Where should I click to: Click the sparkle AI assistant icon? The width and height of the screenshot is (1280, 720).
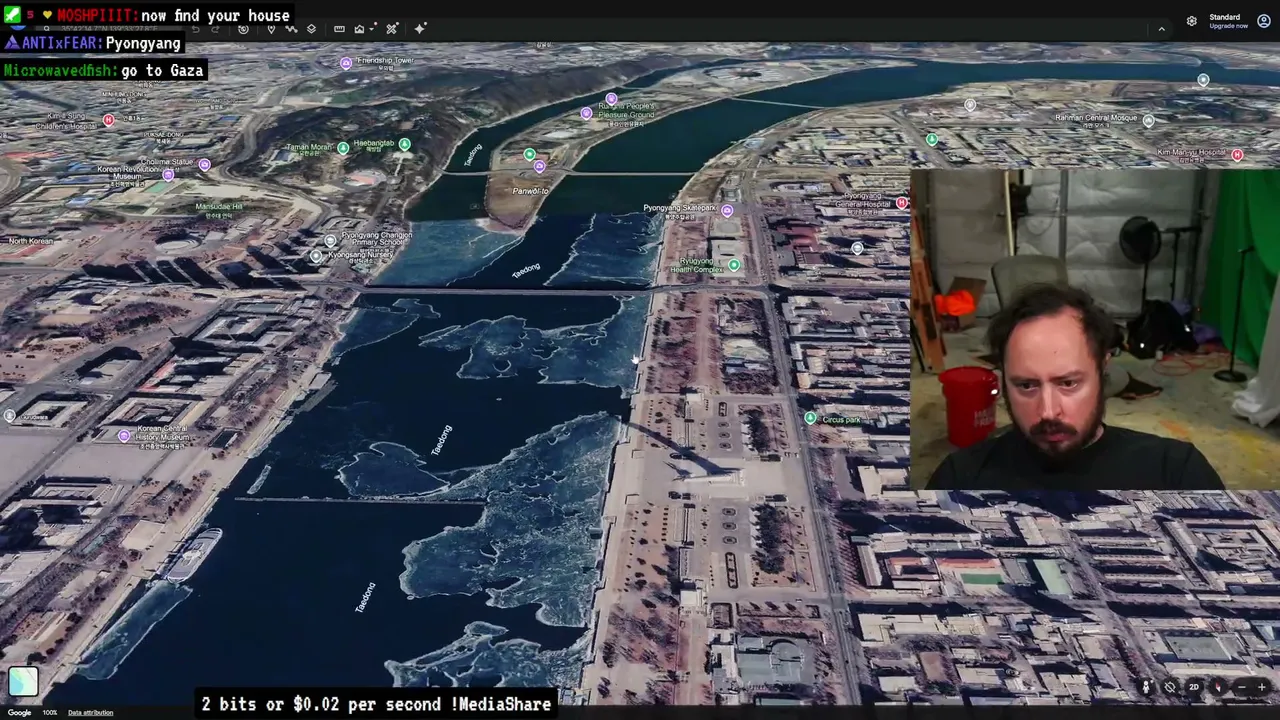click(419, 29)
